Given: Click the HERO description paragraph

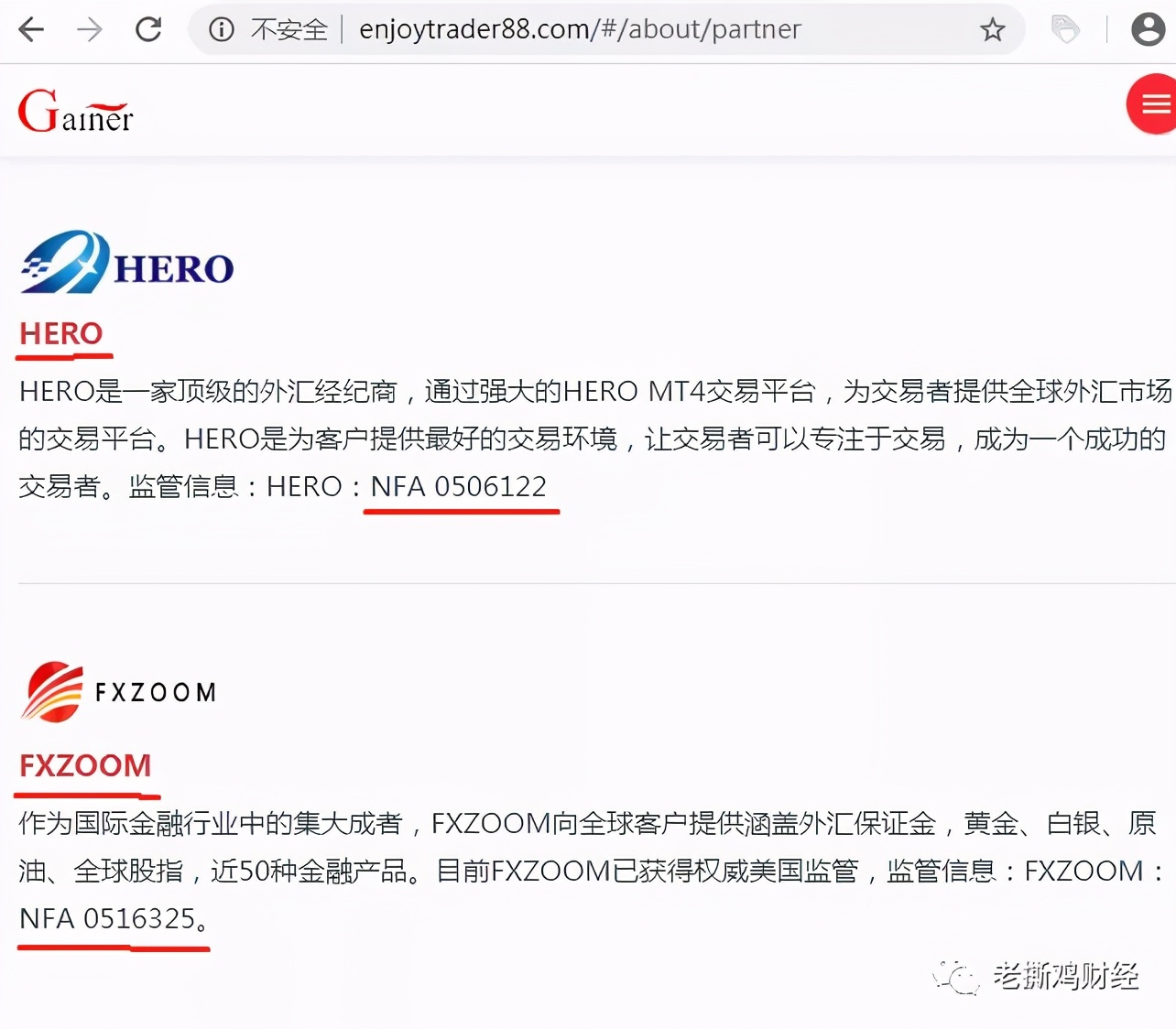Looking at the screenshot, I should (x=595, y=439).
